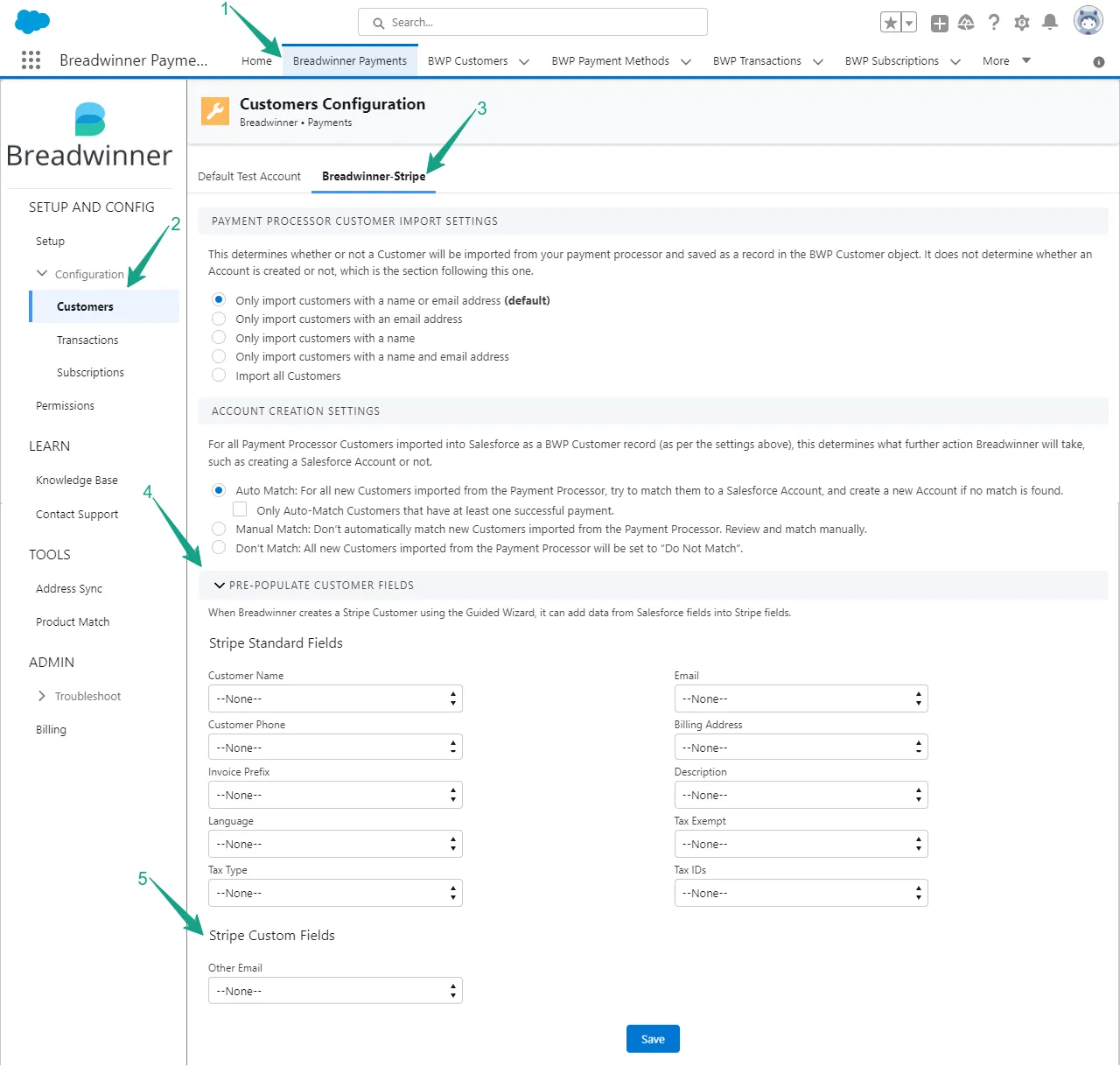1120x1067 pixels.
Task: Open the favorites list dropdown arrow
Action: click(909, 23)
